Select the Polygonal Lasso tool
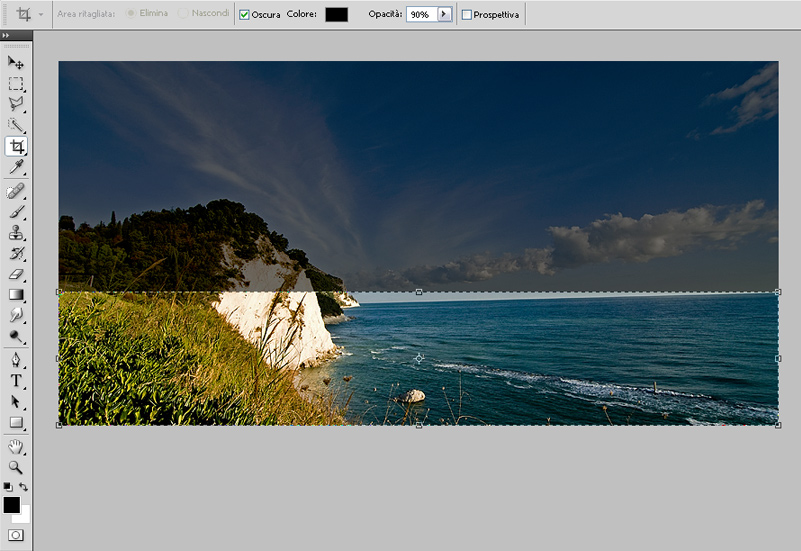The height and width of the screenshot is (551, 801). [16, 104]
